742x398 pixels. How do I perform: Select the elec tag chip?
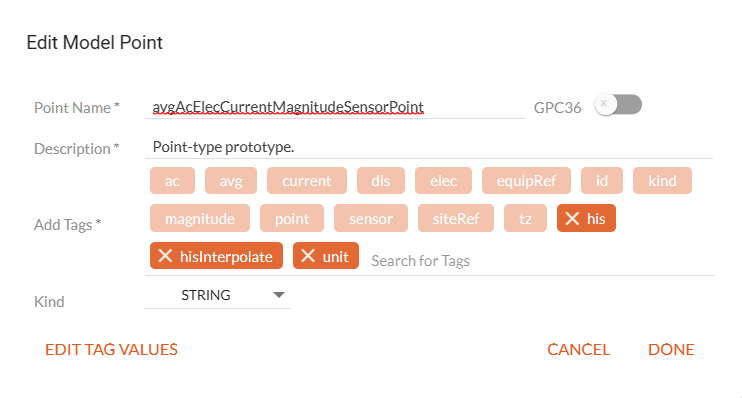(x=443, y=180)
